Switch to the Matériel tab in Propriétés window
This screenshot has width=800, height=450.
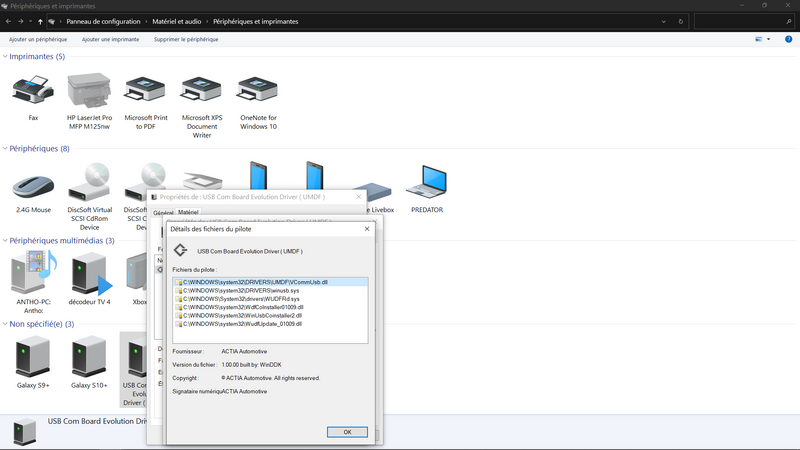188,212
